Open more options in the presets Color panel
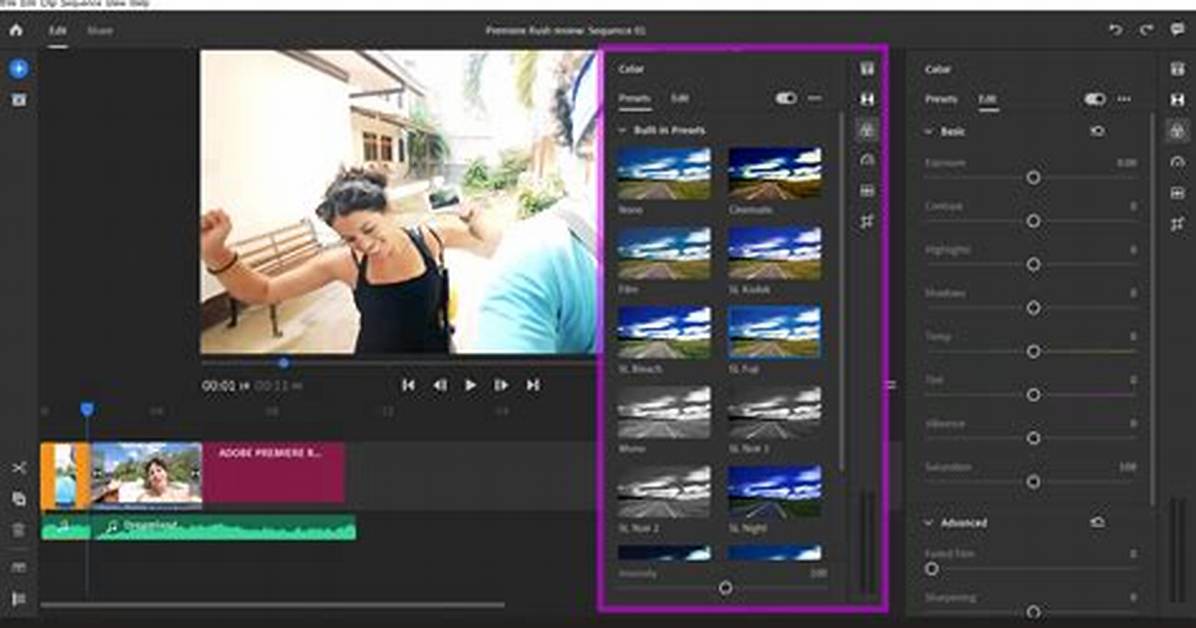 815,98
